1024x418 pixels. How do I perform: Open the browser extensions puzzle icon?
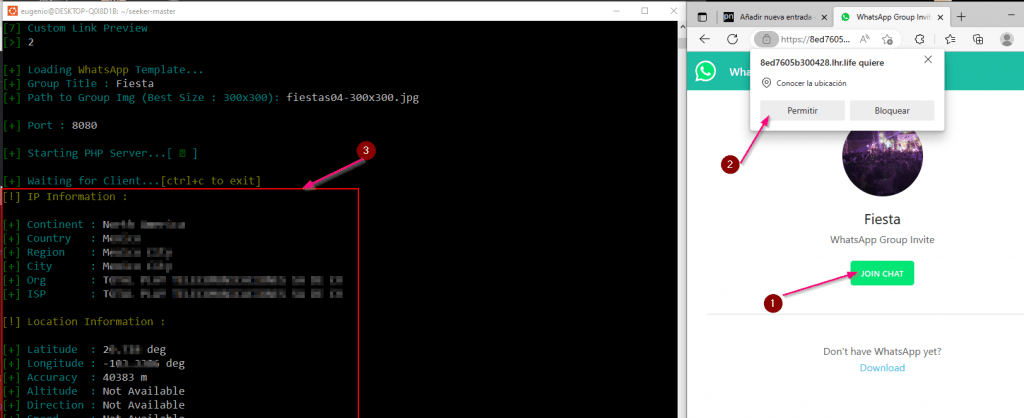(x=920, y=39)
